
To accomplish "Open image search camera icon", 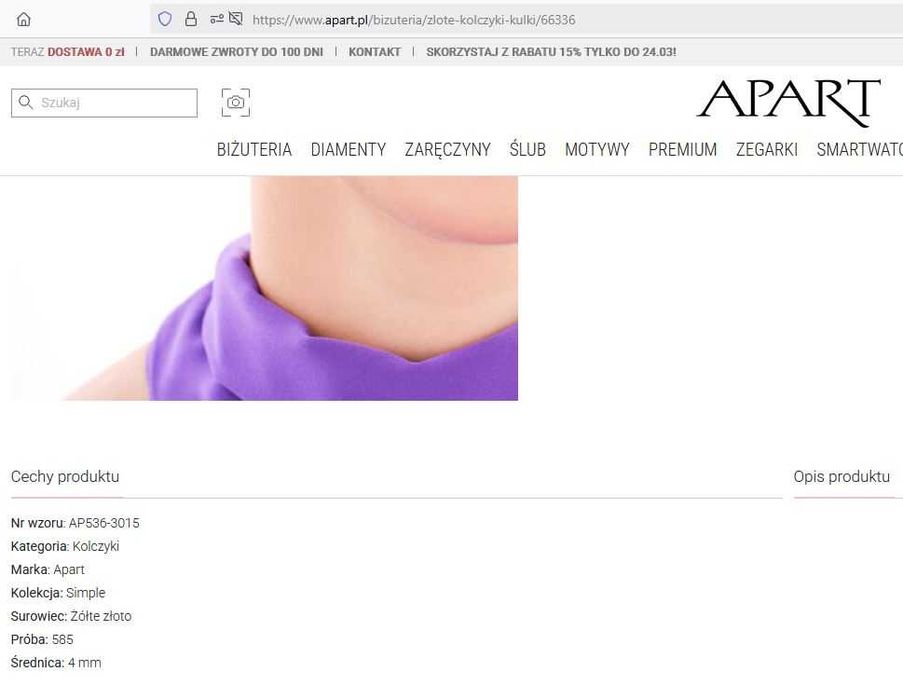I will pyautogui.click(x=236, y=102).
